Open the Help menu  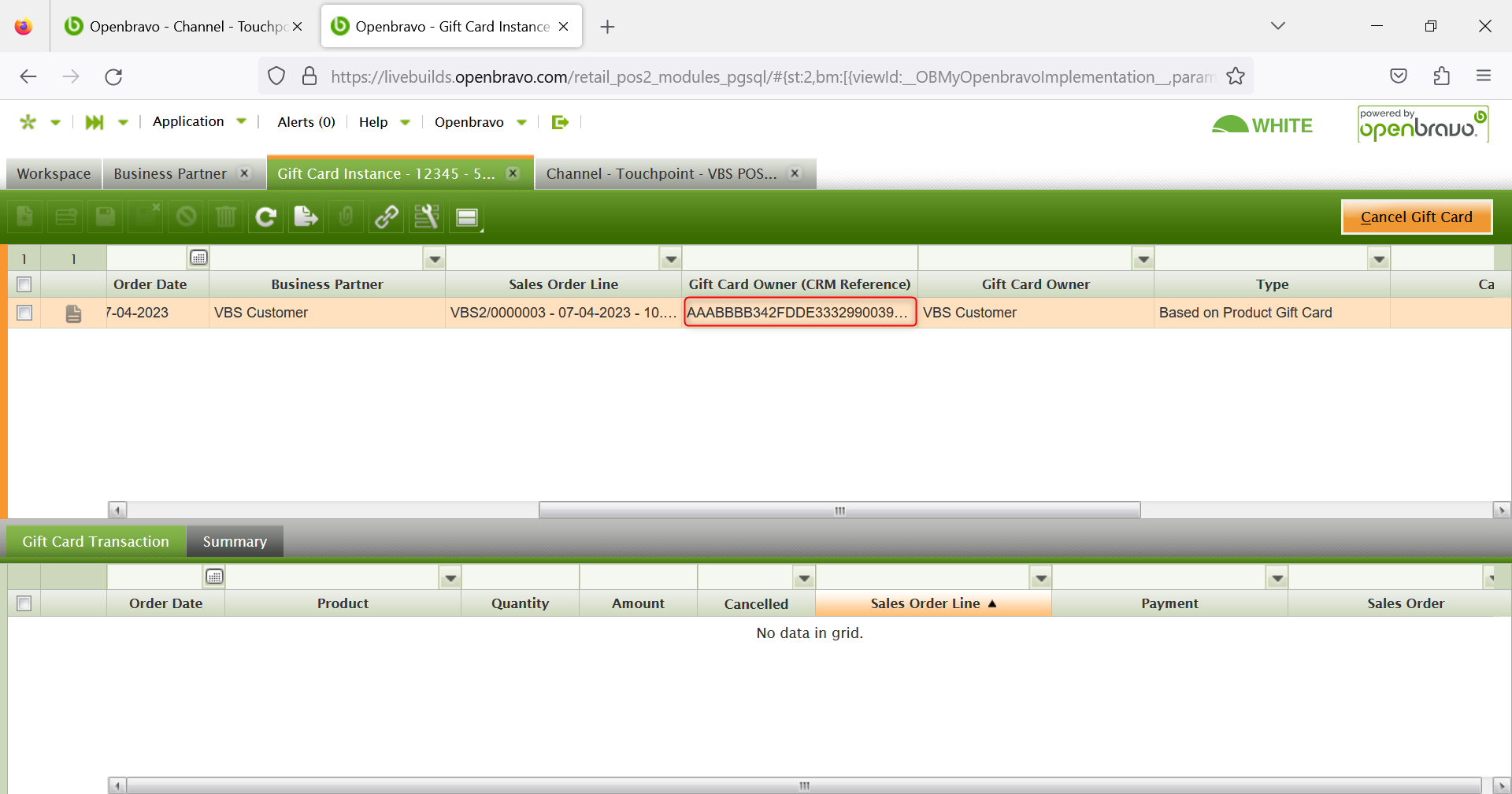pos(384,122)
